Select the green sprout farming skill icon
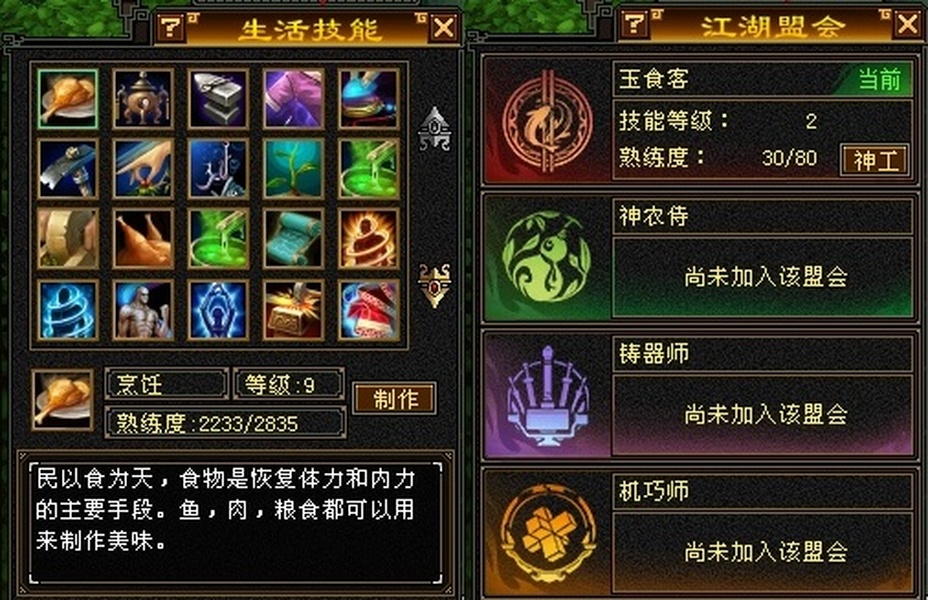The height and width of the screenshot is (600, 928). coord(294,169)
